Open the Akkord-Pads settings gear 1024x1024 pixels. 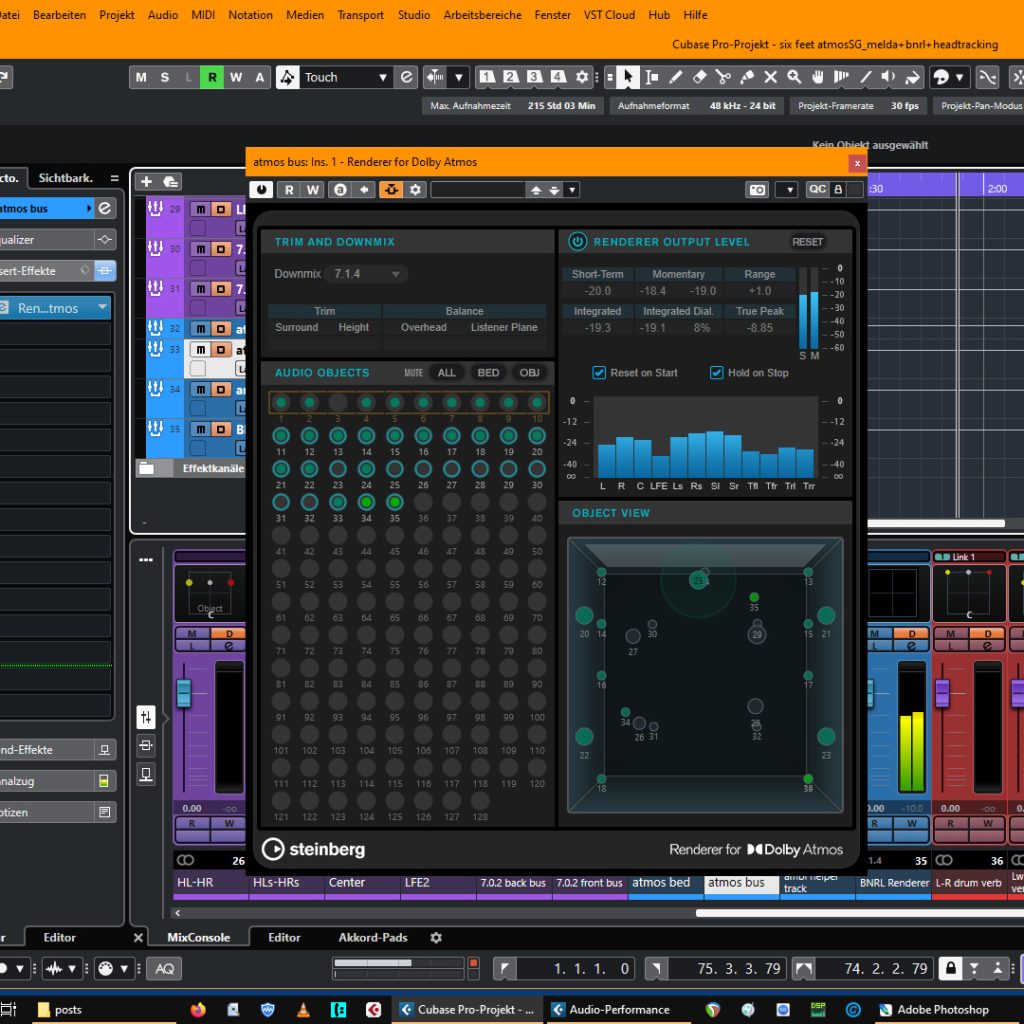436,937
